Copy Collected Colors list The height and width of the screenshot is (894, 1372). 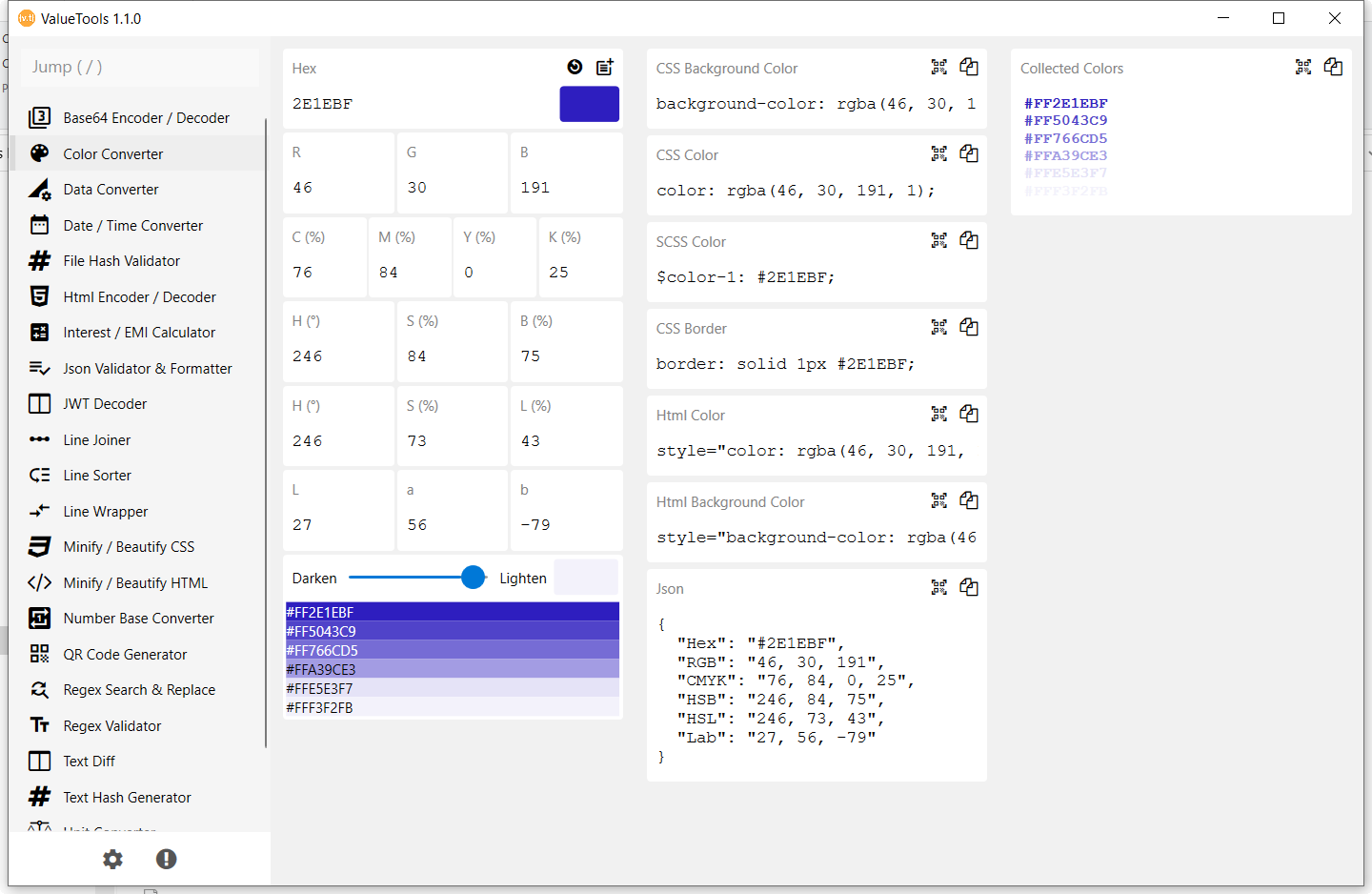pos(1333,67)
